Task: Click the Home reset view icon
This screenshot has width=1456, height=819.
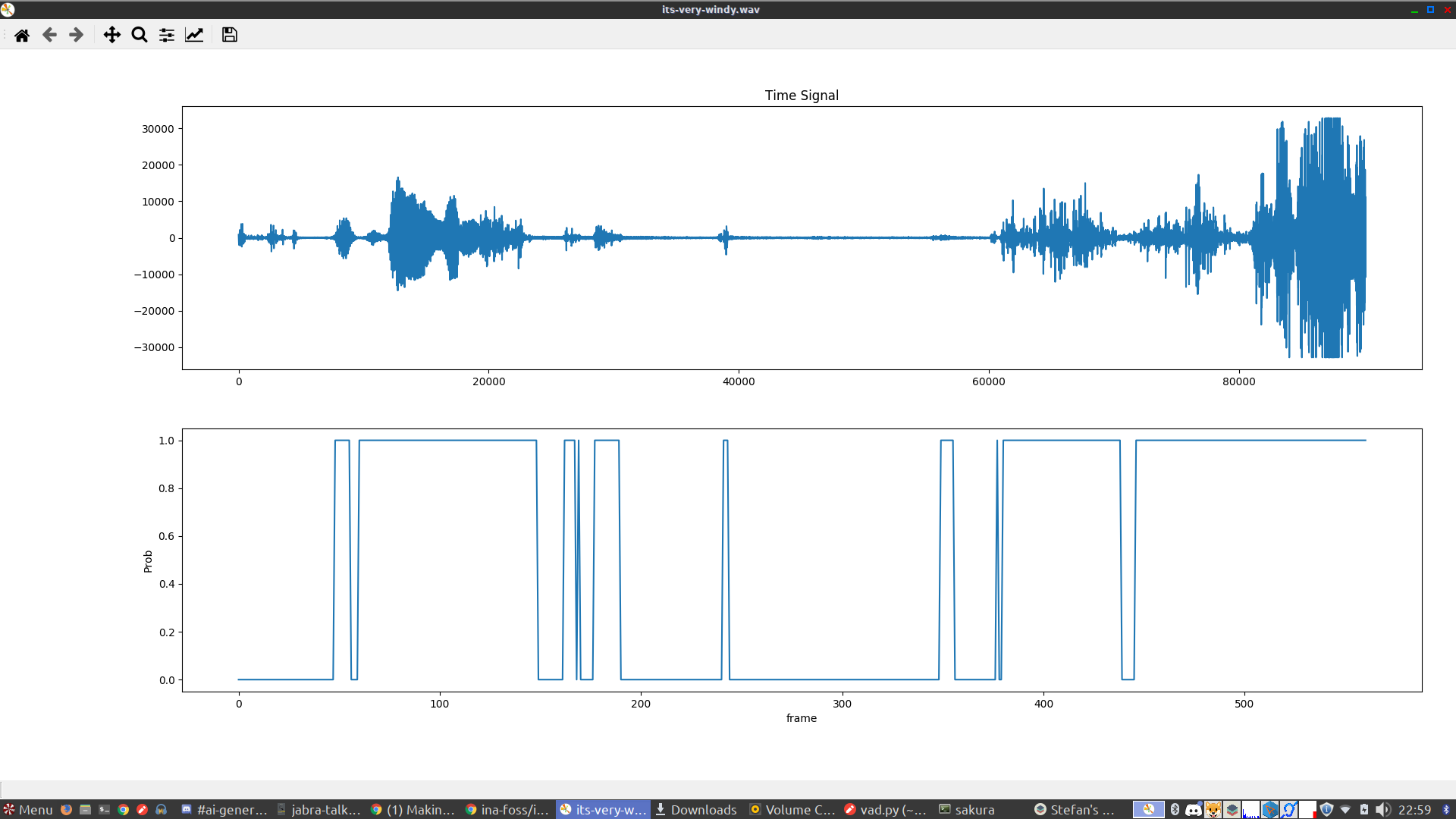Action: (x=22, y=35)
